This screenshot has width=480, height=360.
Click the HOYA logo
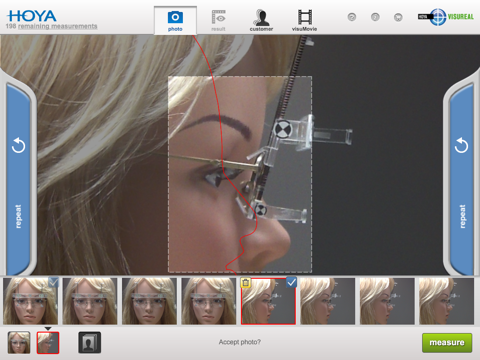[x=32, y=16]
